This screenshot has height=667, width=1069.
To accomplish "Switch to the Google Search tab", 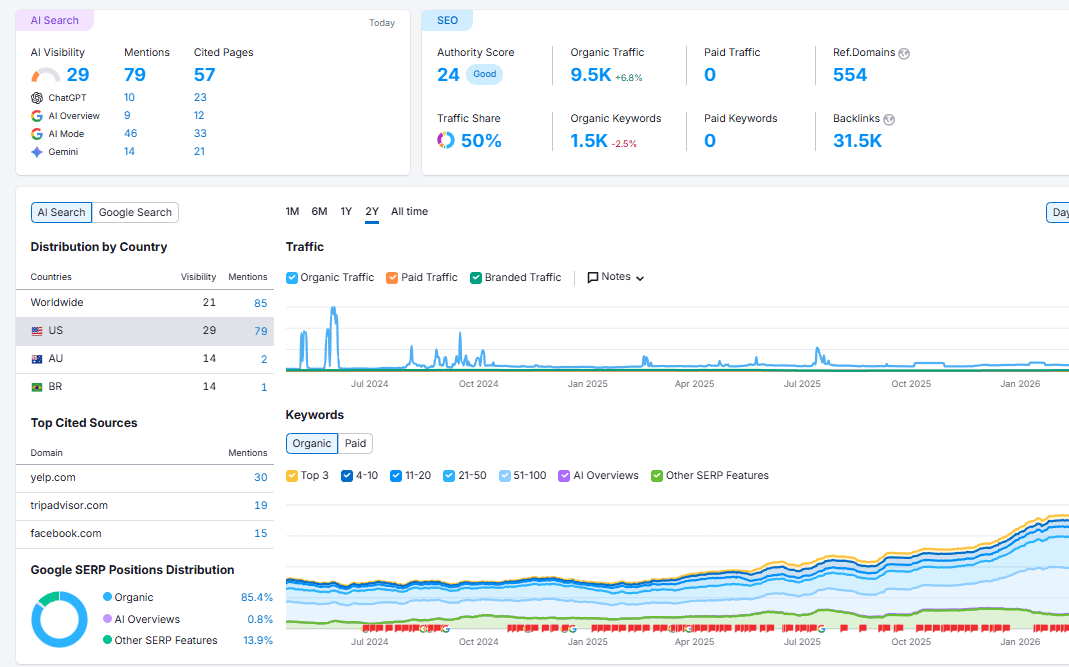I will click(x=134, y=212).
